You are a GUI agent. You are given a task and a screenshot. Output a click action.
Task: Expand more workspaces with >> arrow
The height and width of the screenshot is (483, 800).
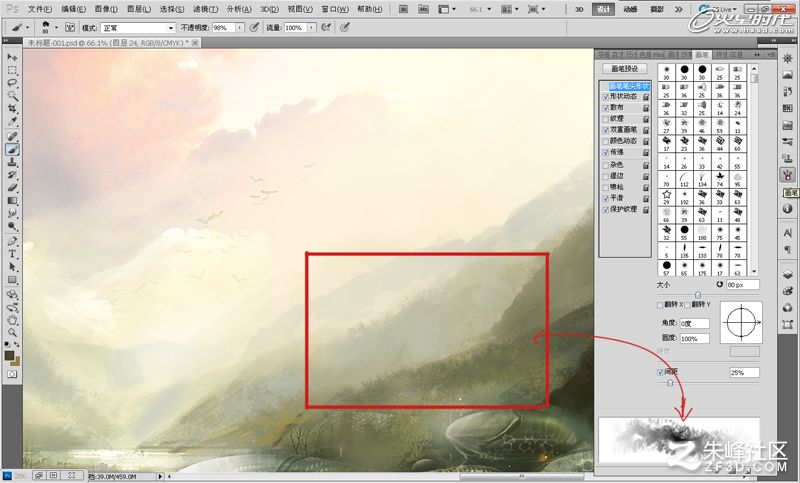[678, 9]
